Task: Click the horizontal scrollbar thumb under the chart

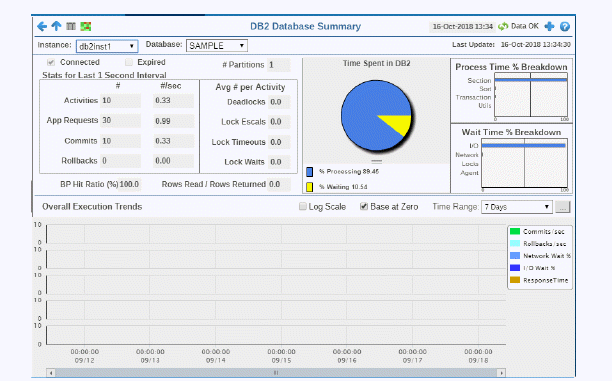Action: 276,373
